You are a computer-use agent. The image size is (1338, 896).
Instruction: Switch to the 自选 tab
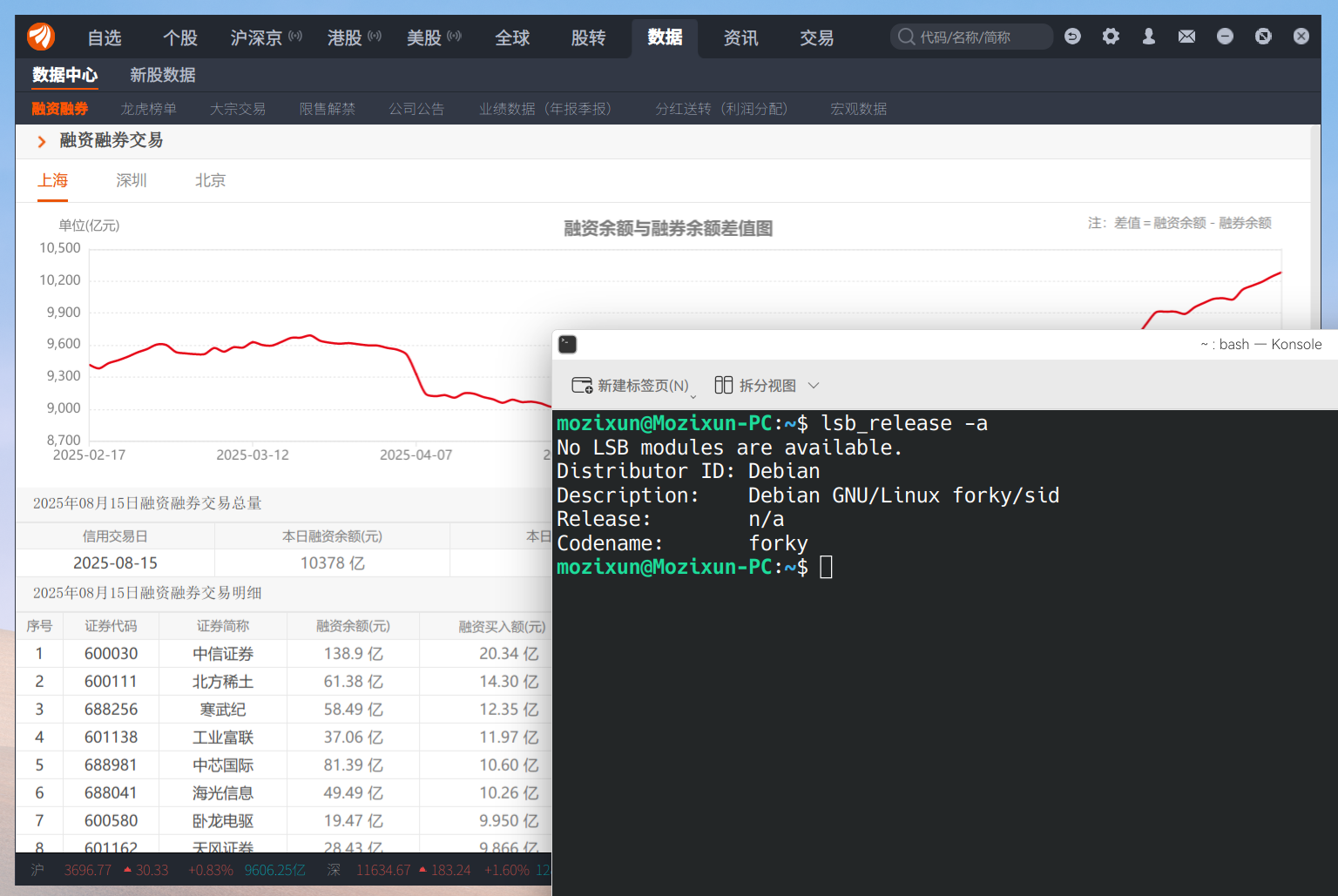tap(105, 37)
